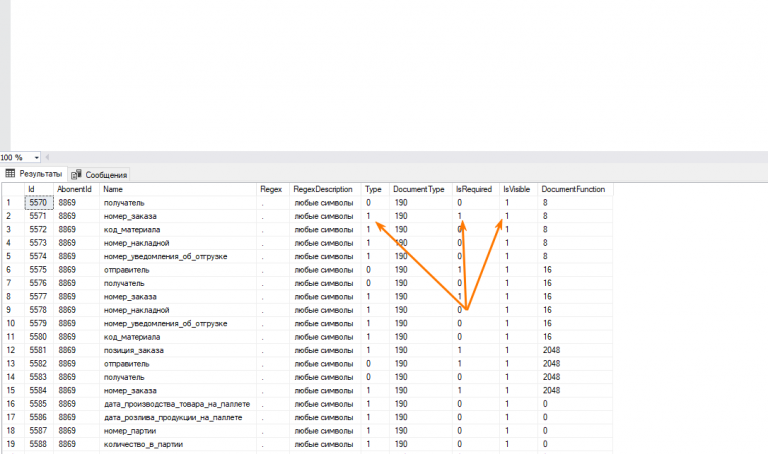Image resolution: width=768 pixels, height=454 pixels.
Task: Click the дата_розлива_продукции_на_паллете name cell
Action: pyautogui.click(x=178, y=417)
